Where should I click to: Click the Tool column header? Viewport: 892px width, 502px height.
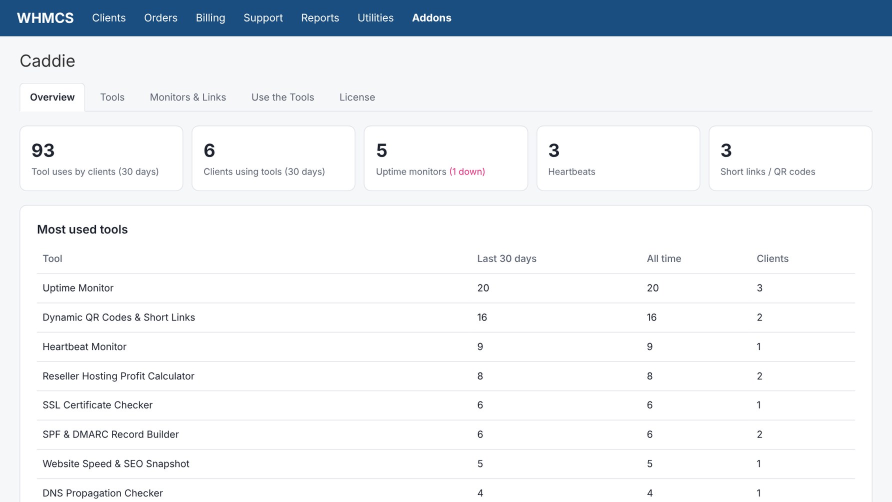click(52, 258)
